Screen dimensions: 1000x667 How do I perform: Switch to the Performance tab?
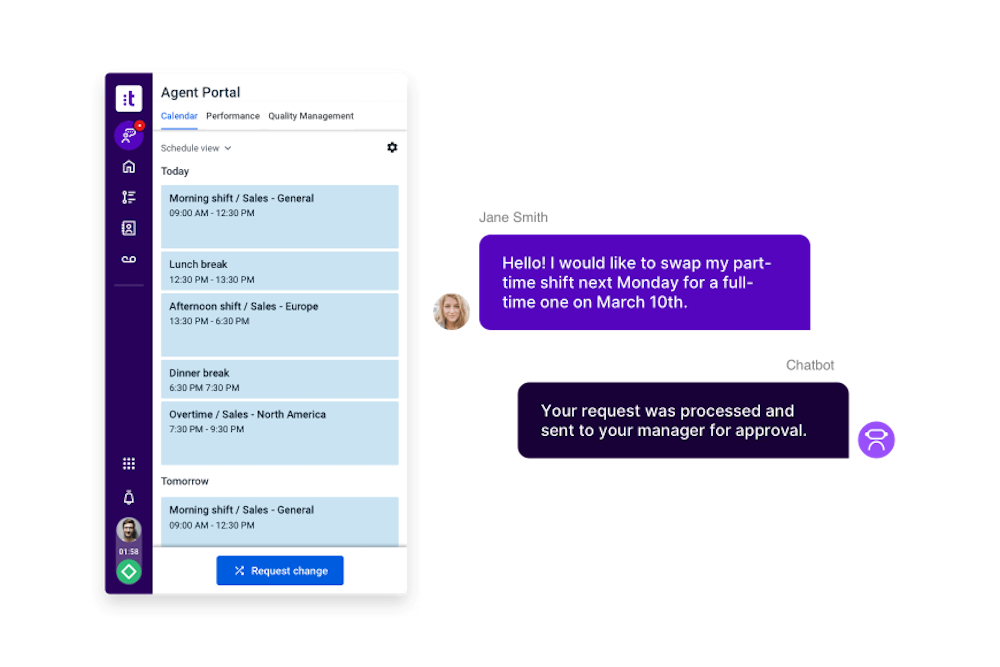tap(233, 116)
